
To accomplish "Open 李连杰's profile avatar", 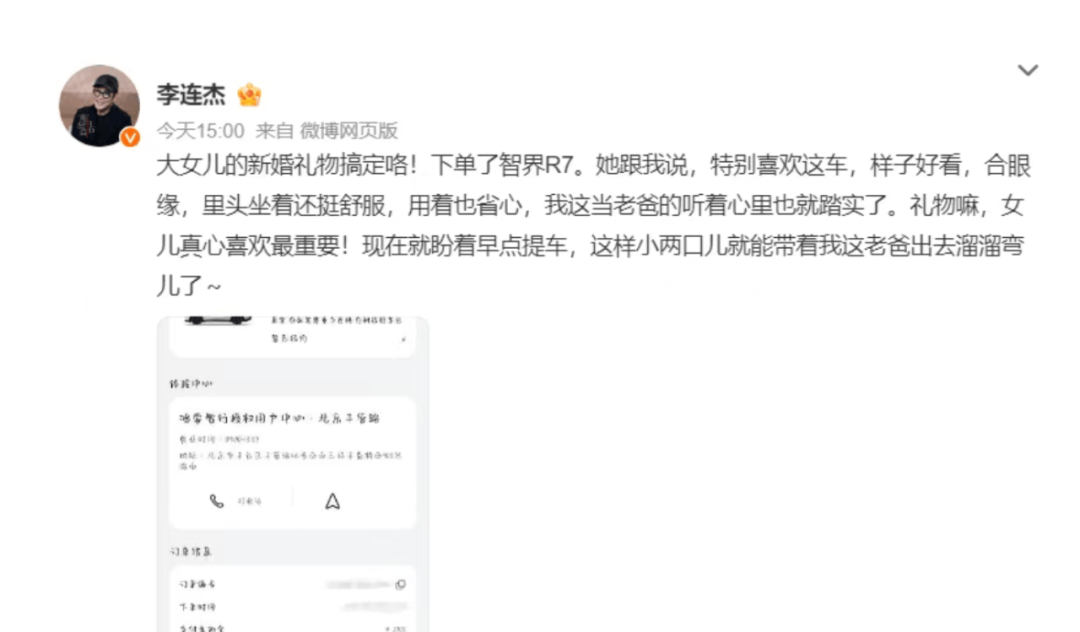I will (99, 105).
